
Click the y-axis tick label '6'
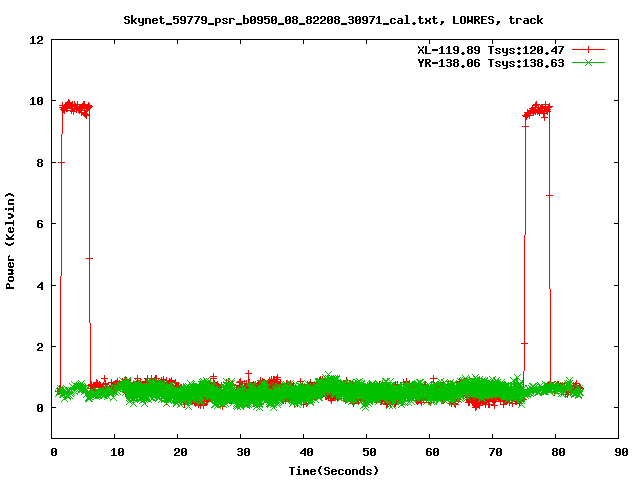[40, 224]
